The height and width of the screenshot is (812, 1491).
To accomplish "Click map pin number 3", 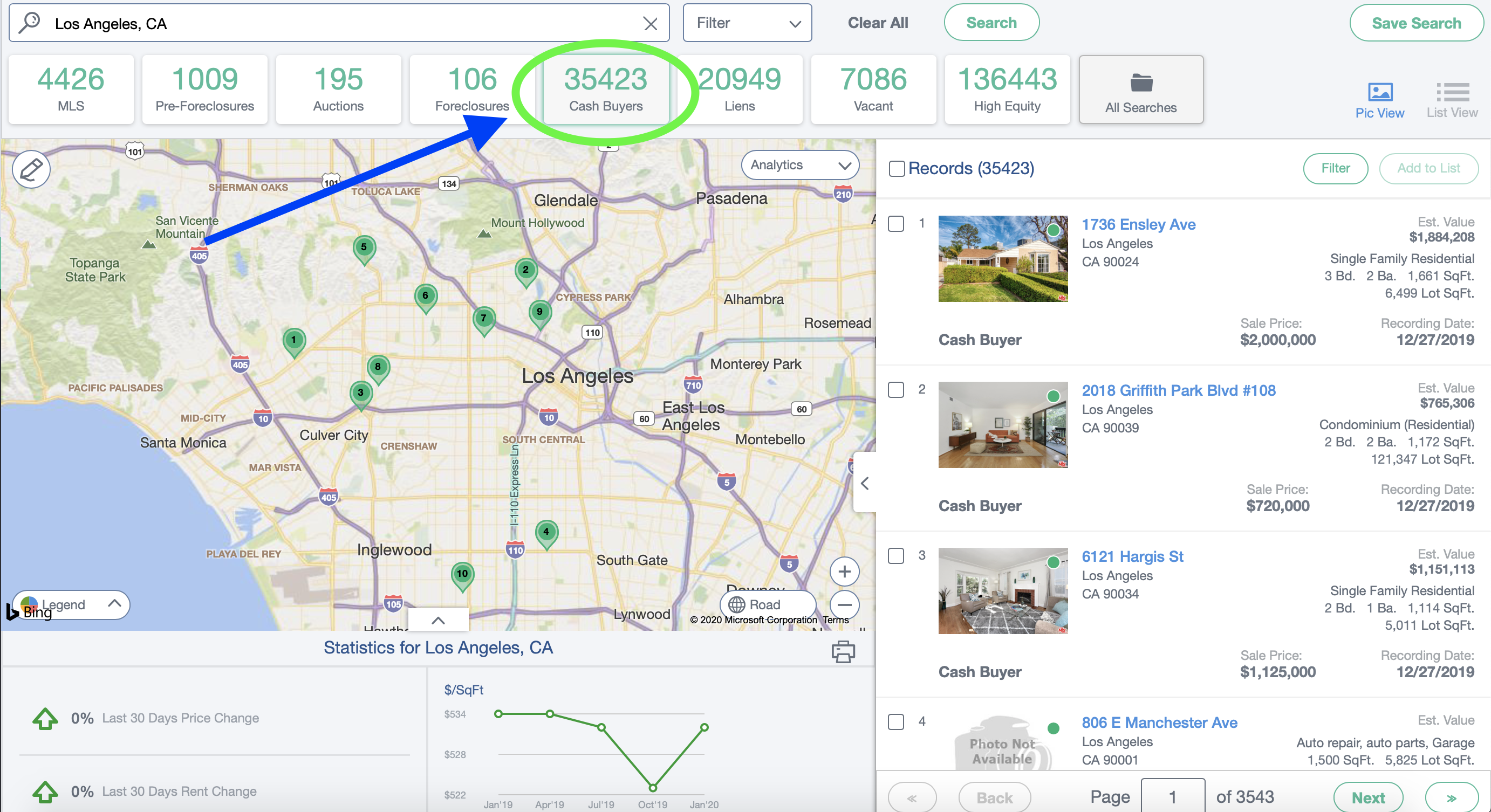I will pos(360,395).
